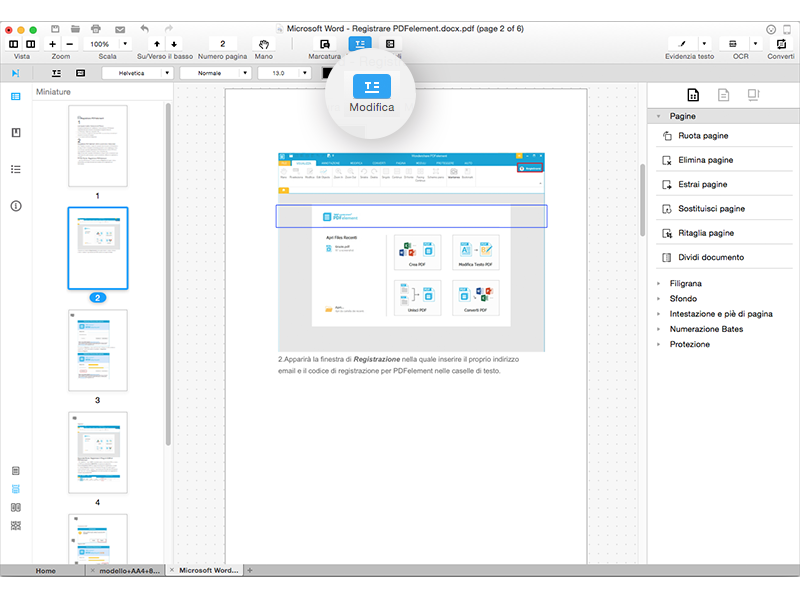800x600 pixels.
Task: Select page 3 thumbnail
Action: pyautogui.click(x=98, y=351)
